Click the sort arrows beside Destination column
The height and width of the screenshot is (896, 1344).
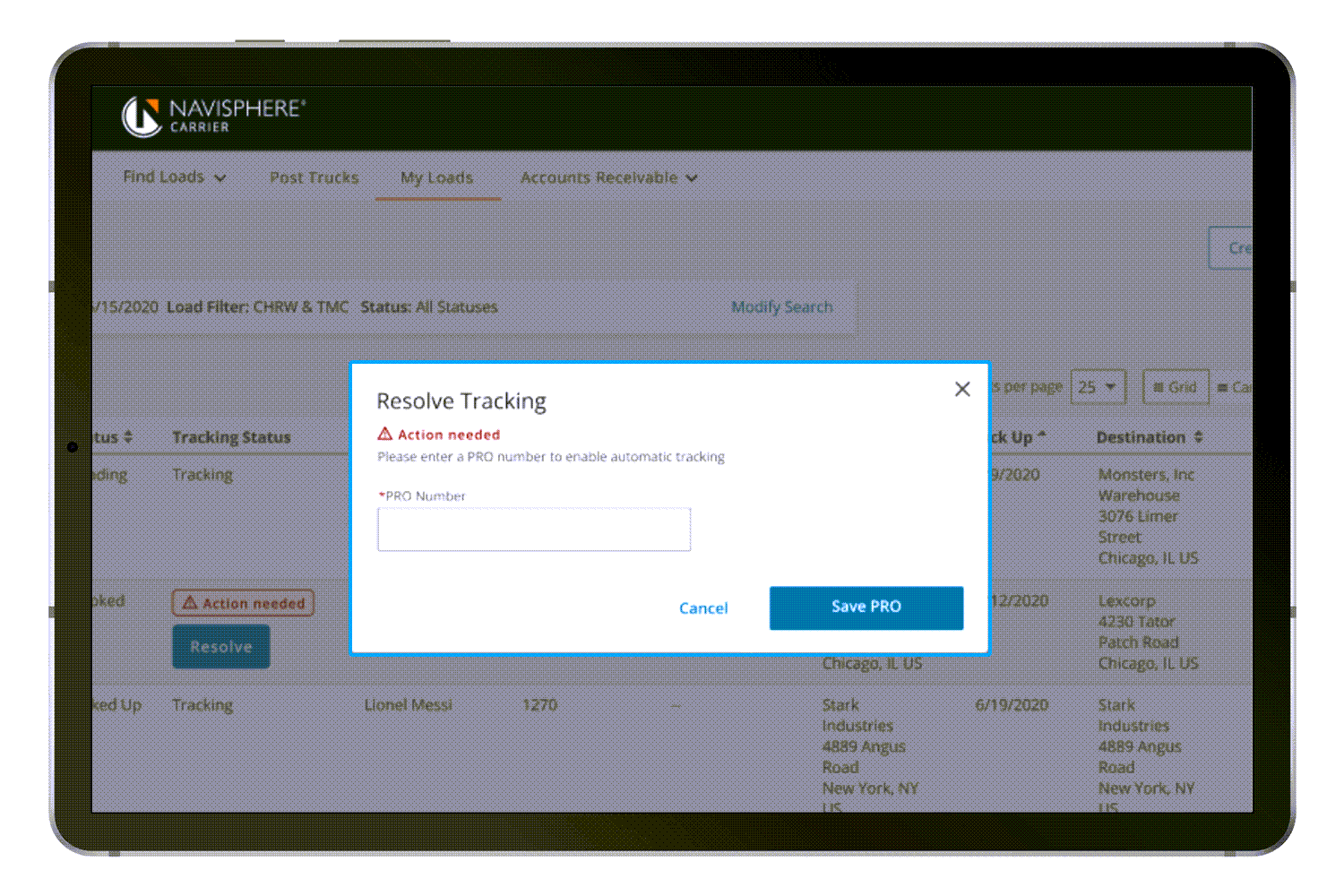1199,437
